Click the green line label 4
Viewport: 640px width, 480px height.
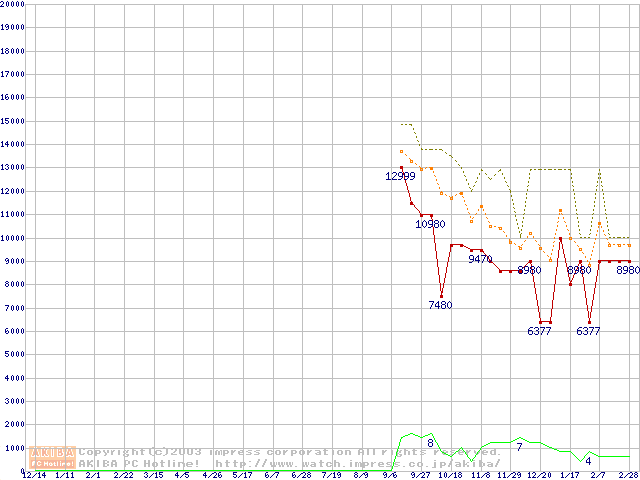click(588, 461)
